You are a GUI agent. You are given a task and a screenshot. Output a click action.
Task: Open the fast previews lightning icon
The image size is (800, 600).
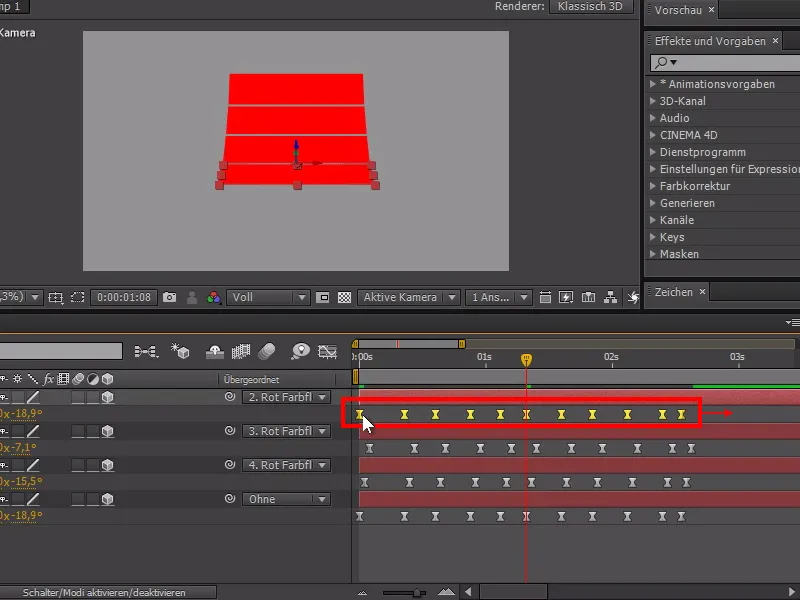[566, 297]
